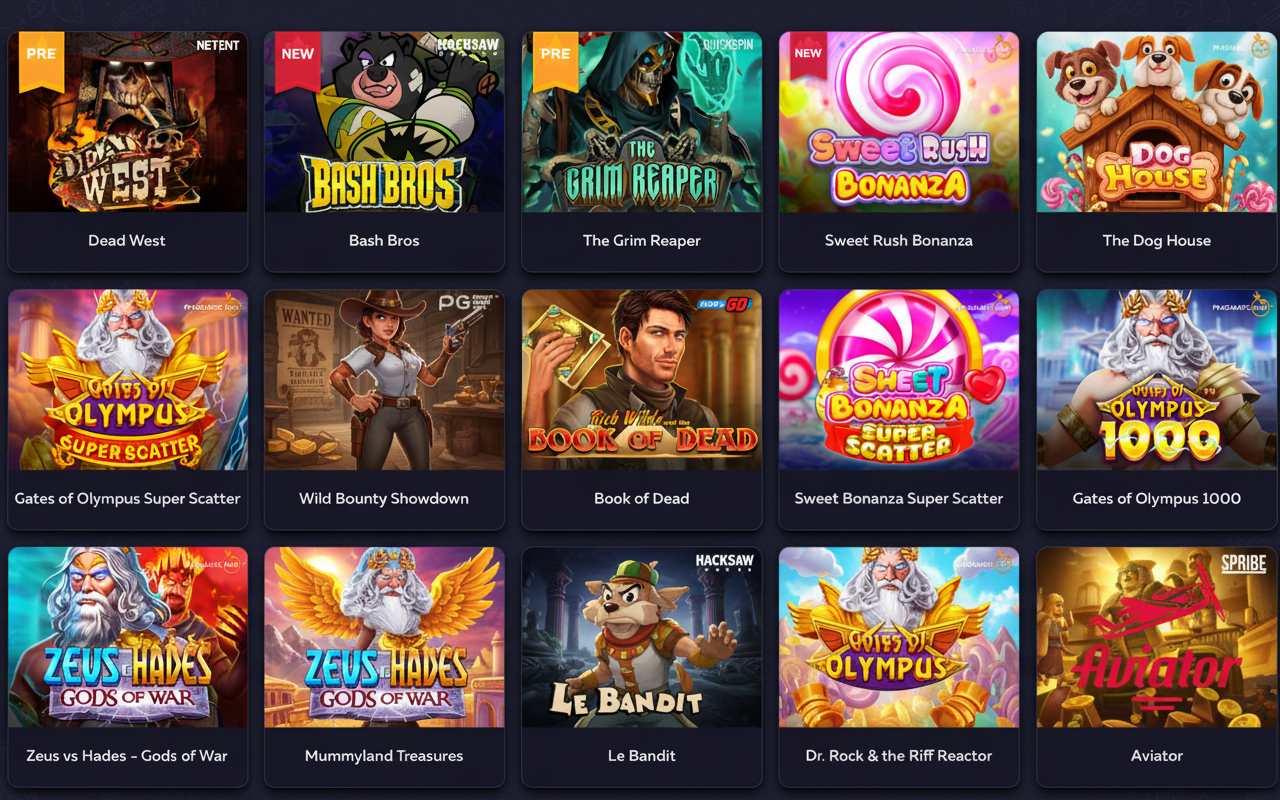Click the PRE ribbon on The Grim Reaper
This screenshot has height=800, width=1280.
[555, 58]
